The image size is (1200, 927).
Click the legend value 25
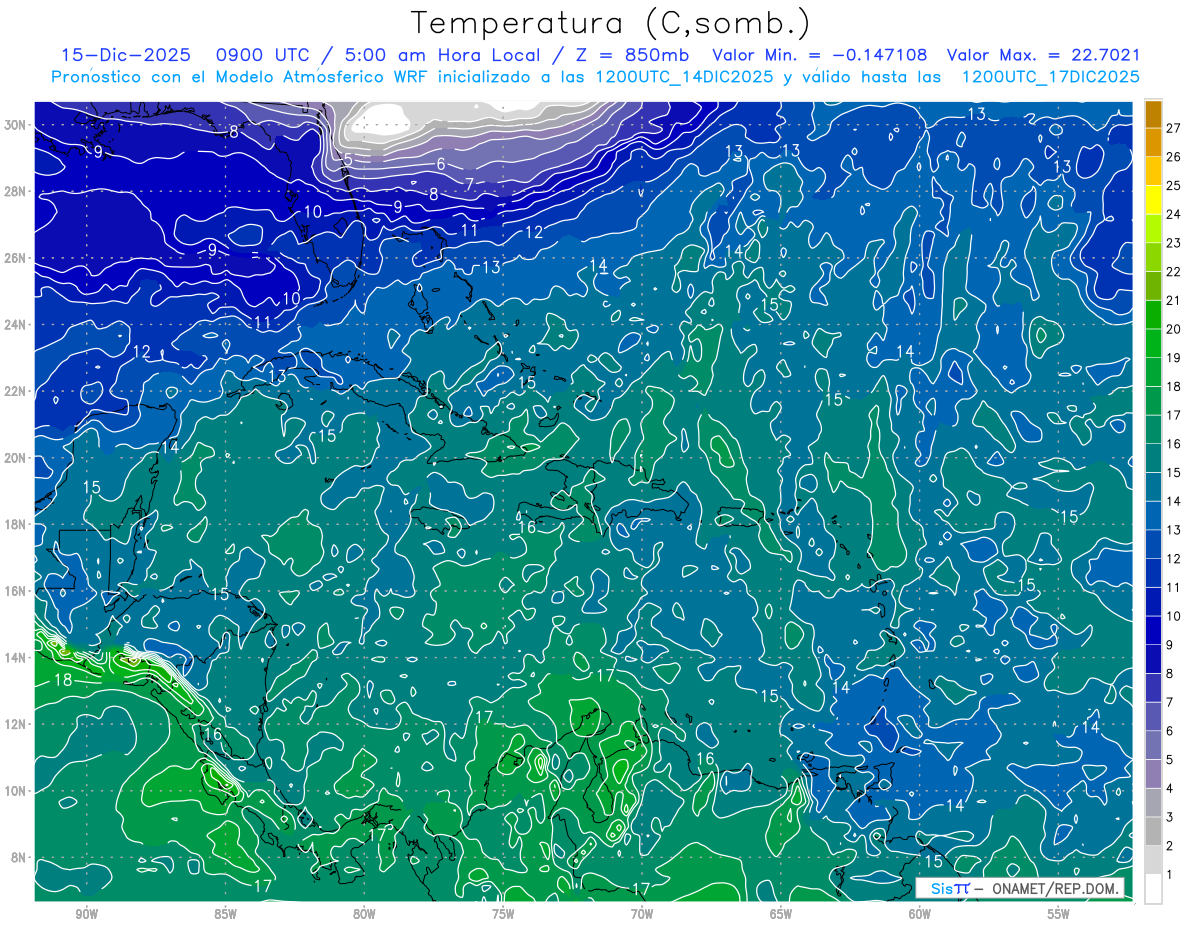tap(1174, 186)
